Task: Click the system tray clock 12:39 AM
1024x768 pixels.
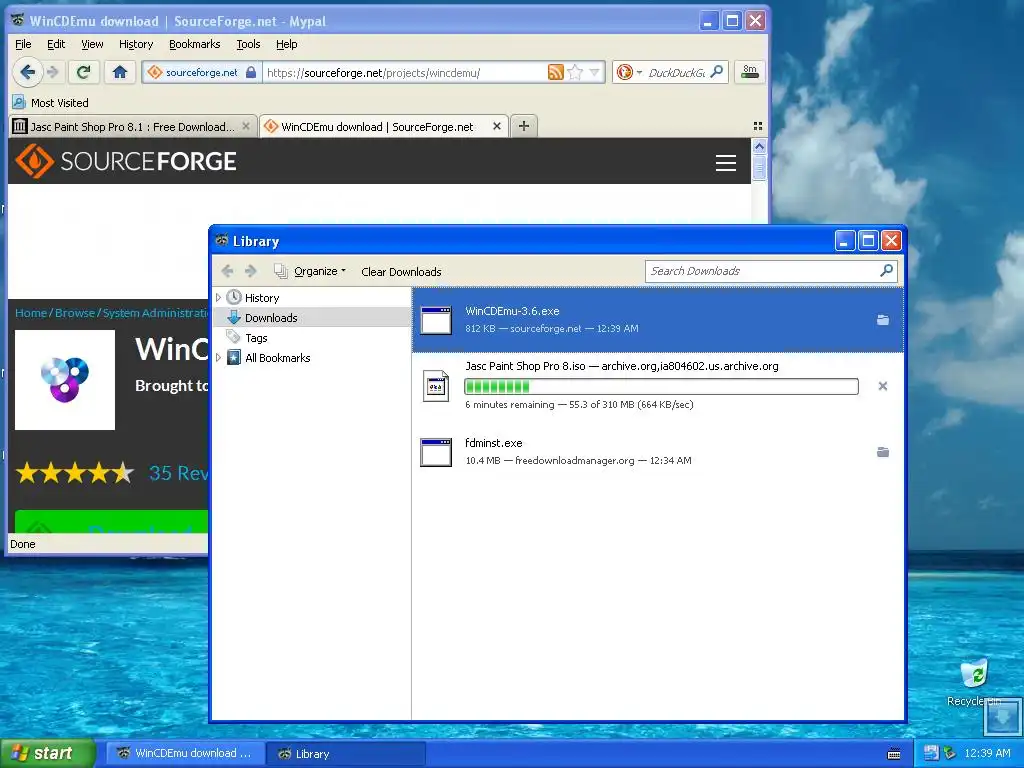Action: (x=987, y=753)
